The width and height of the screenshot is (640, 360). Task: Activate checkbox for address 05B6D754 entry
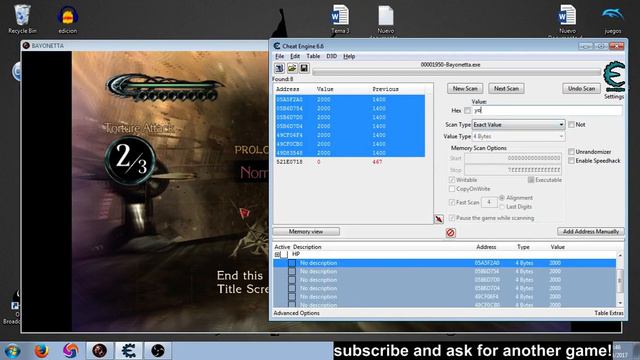pos(292,271)
